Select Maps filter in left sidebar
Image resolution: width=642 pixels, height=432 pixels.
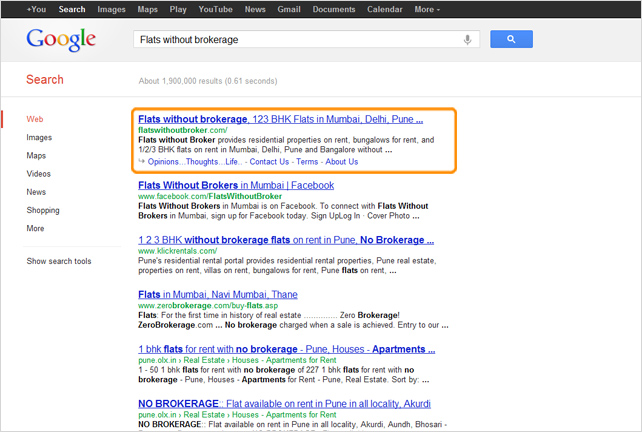(36, 156)
